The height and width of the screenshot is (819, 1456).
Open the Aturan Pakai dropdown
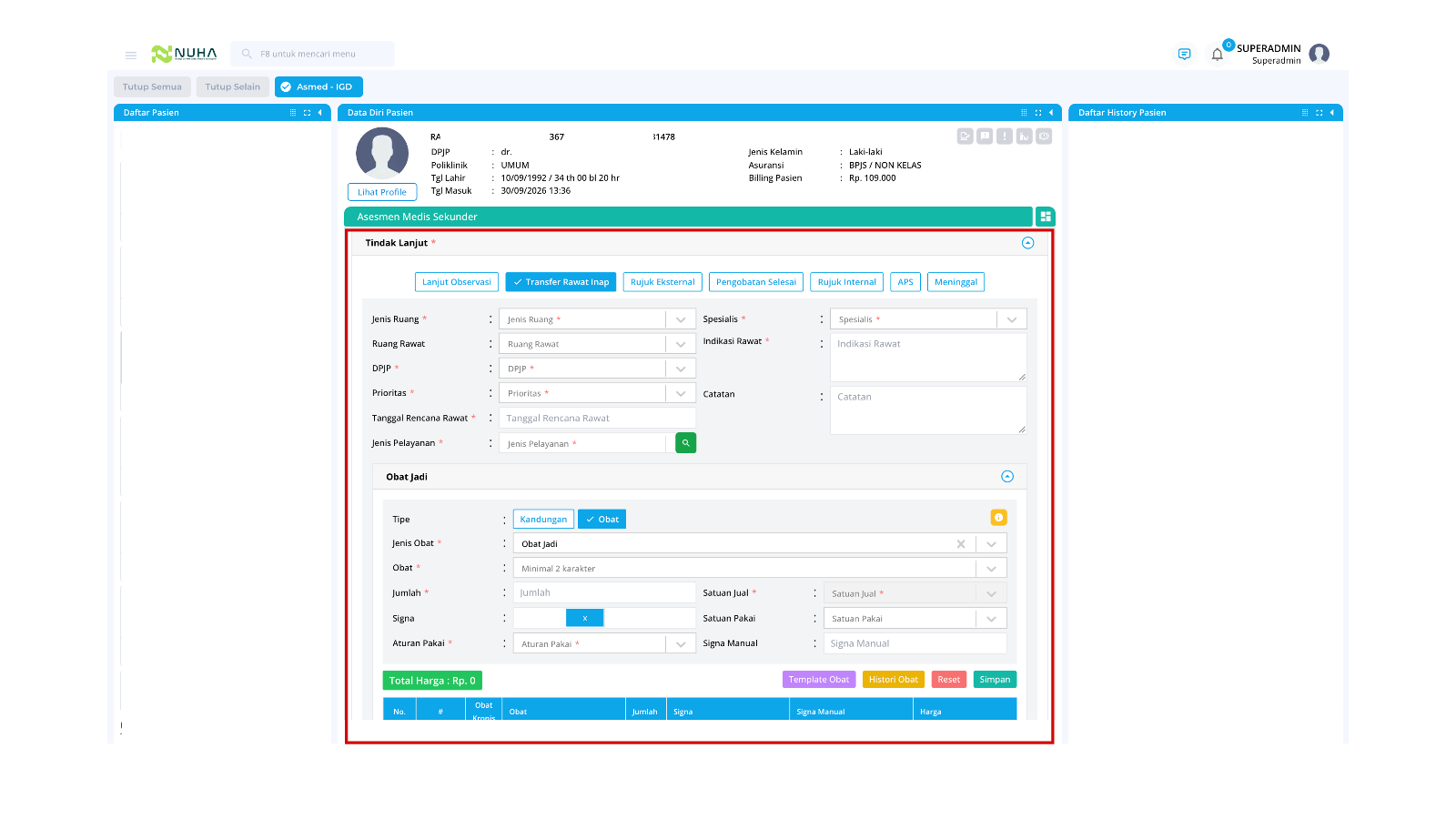click(x=604, y=643)
